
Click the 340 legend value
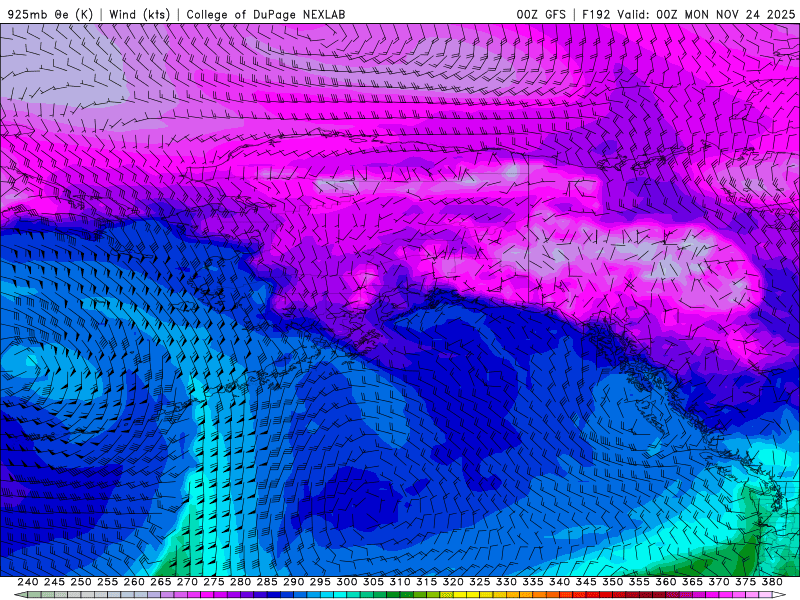[560, 582]
